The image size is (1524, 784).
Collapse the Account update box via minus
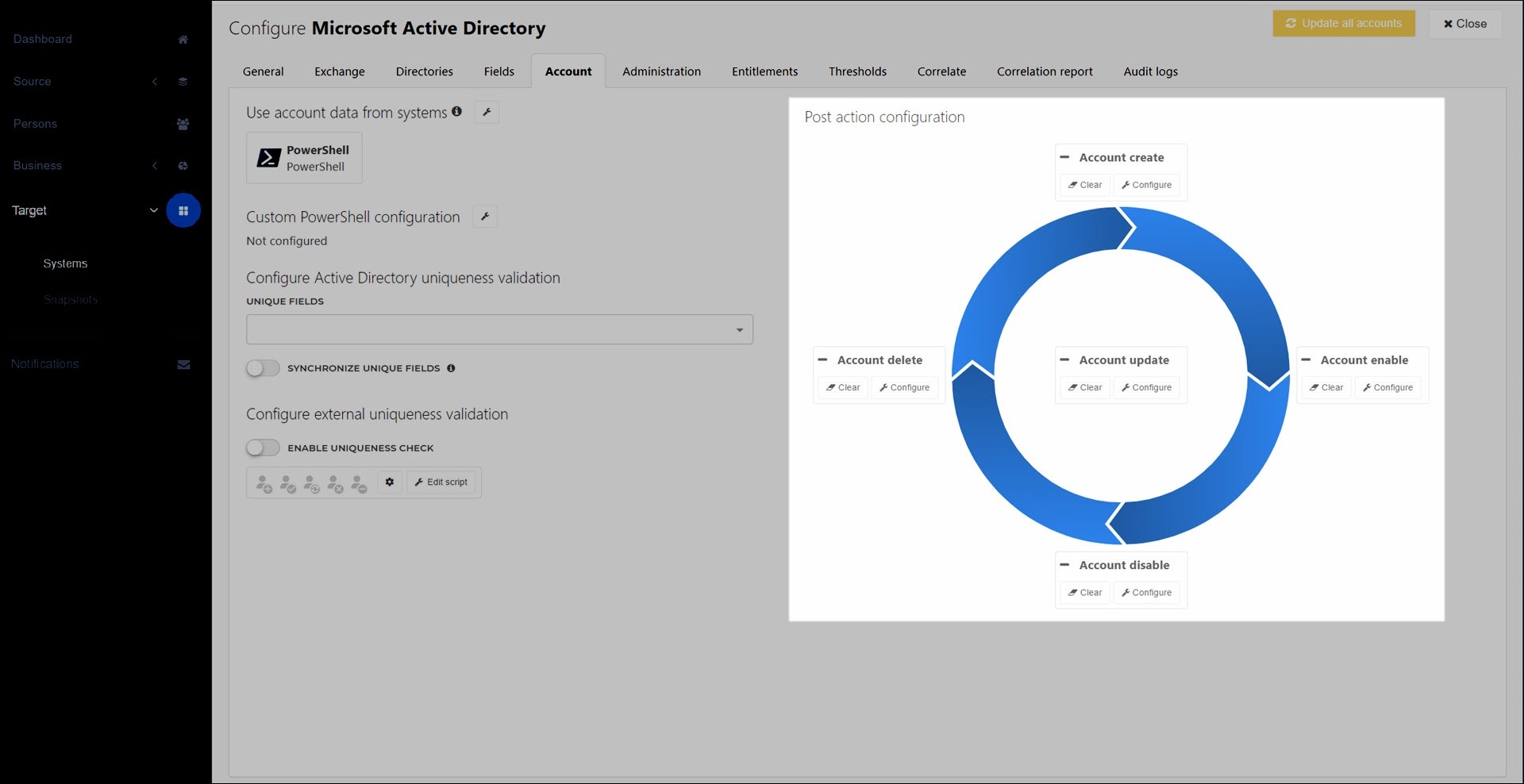(1065, 359)
